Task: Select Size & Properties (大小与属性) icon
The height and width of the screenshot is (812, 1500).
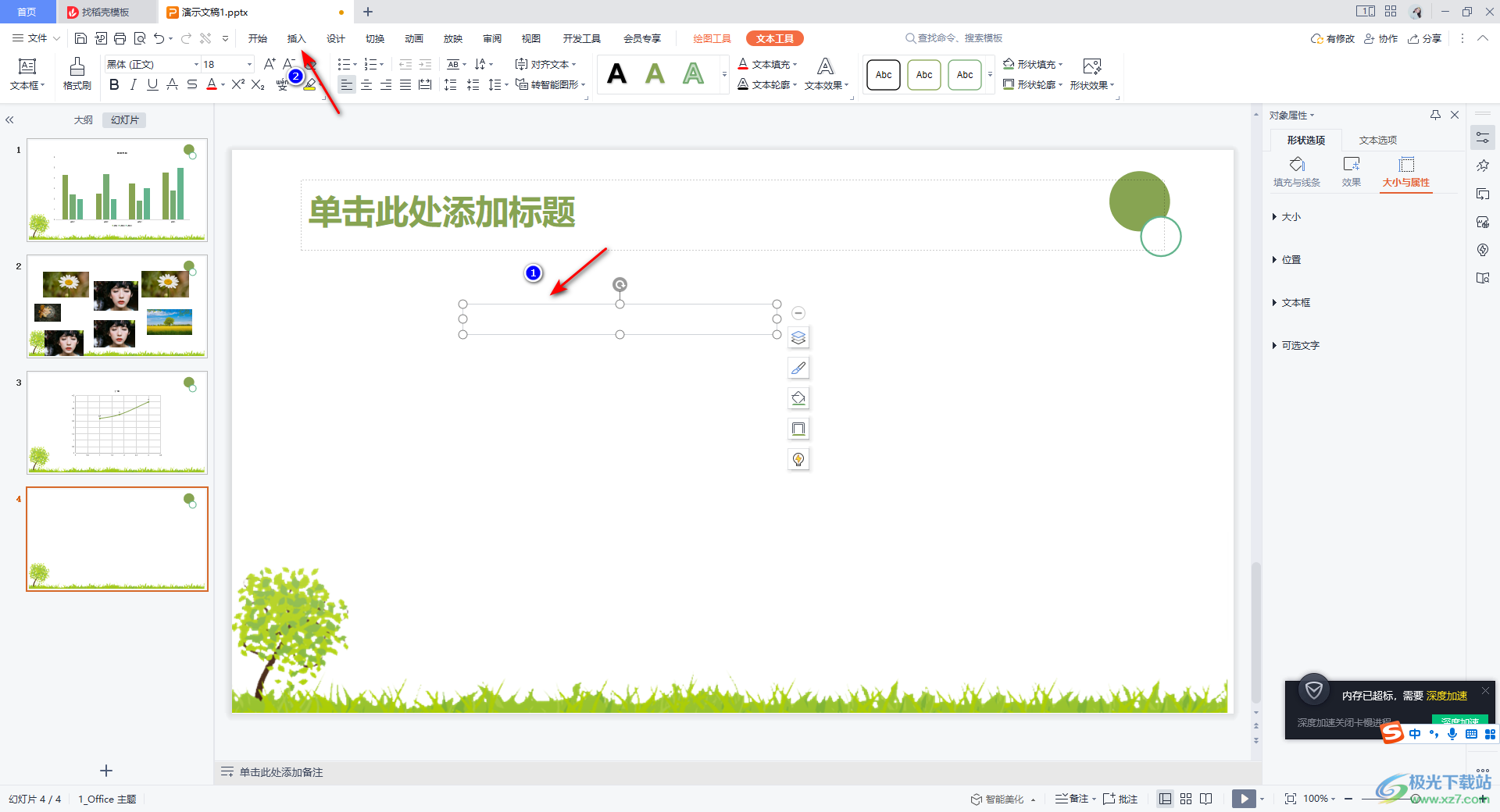Action: tap(1406, 172)
